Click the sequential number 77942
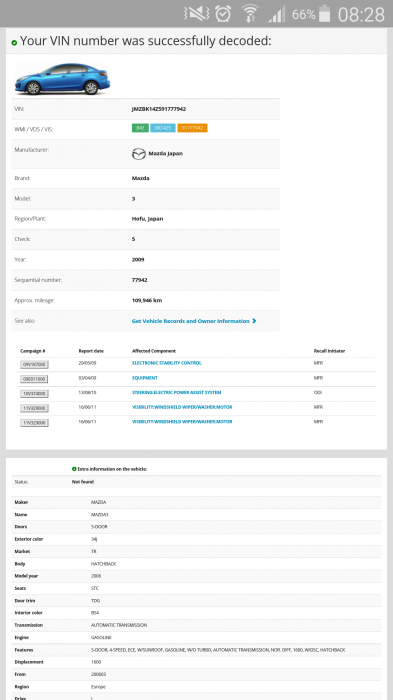 click(139, 280)
